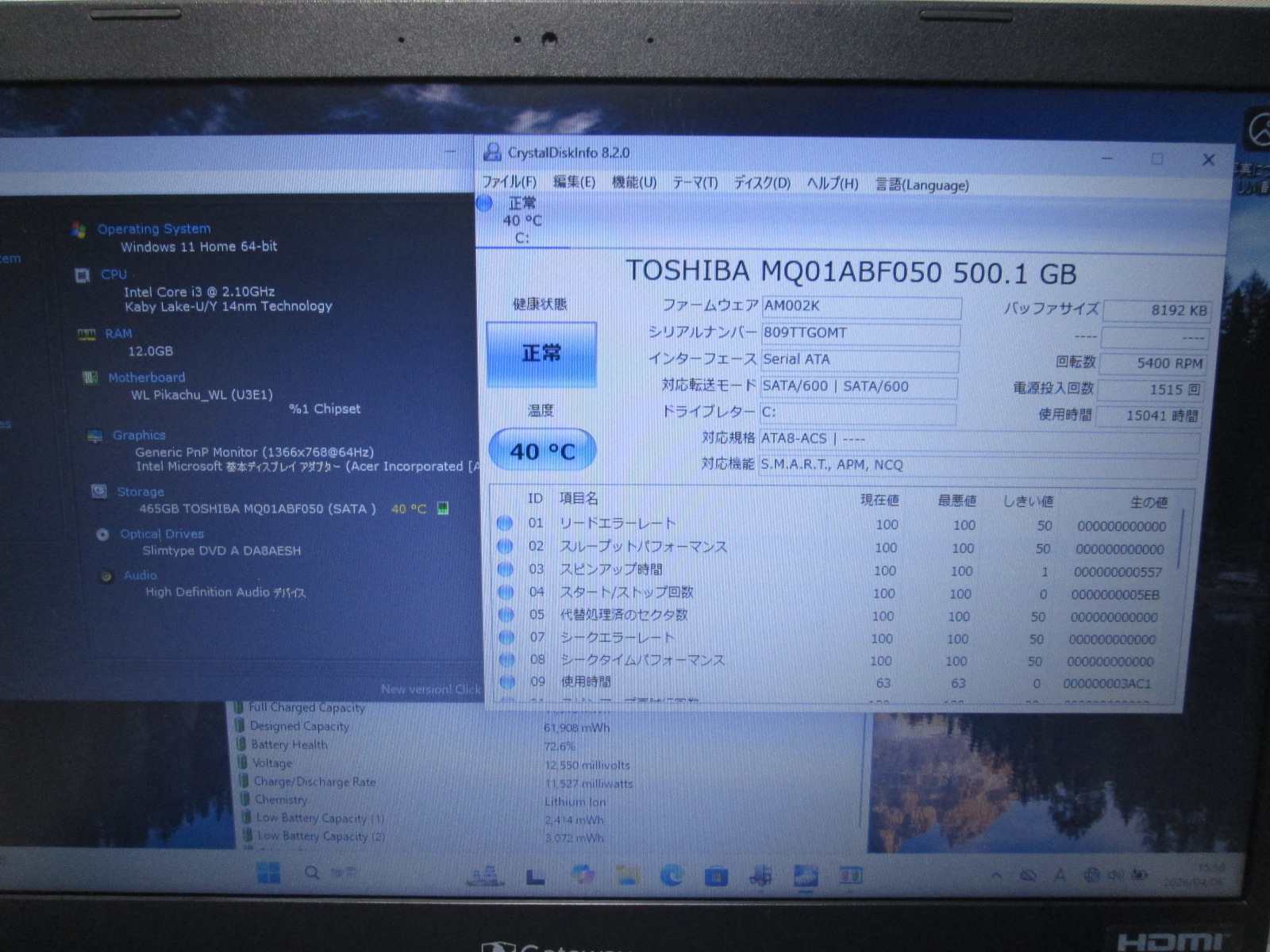1270x952 pixels.
Task: Open the 言語(Language) menu
Action: coord(922,185)
